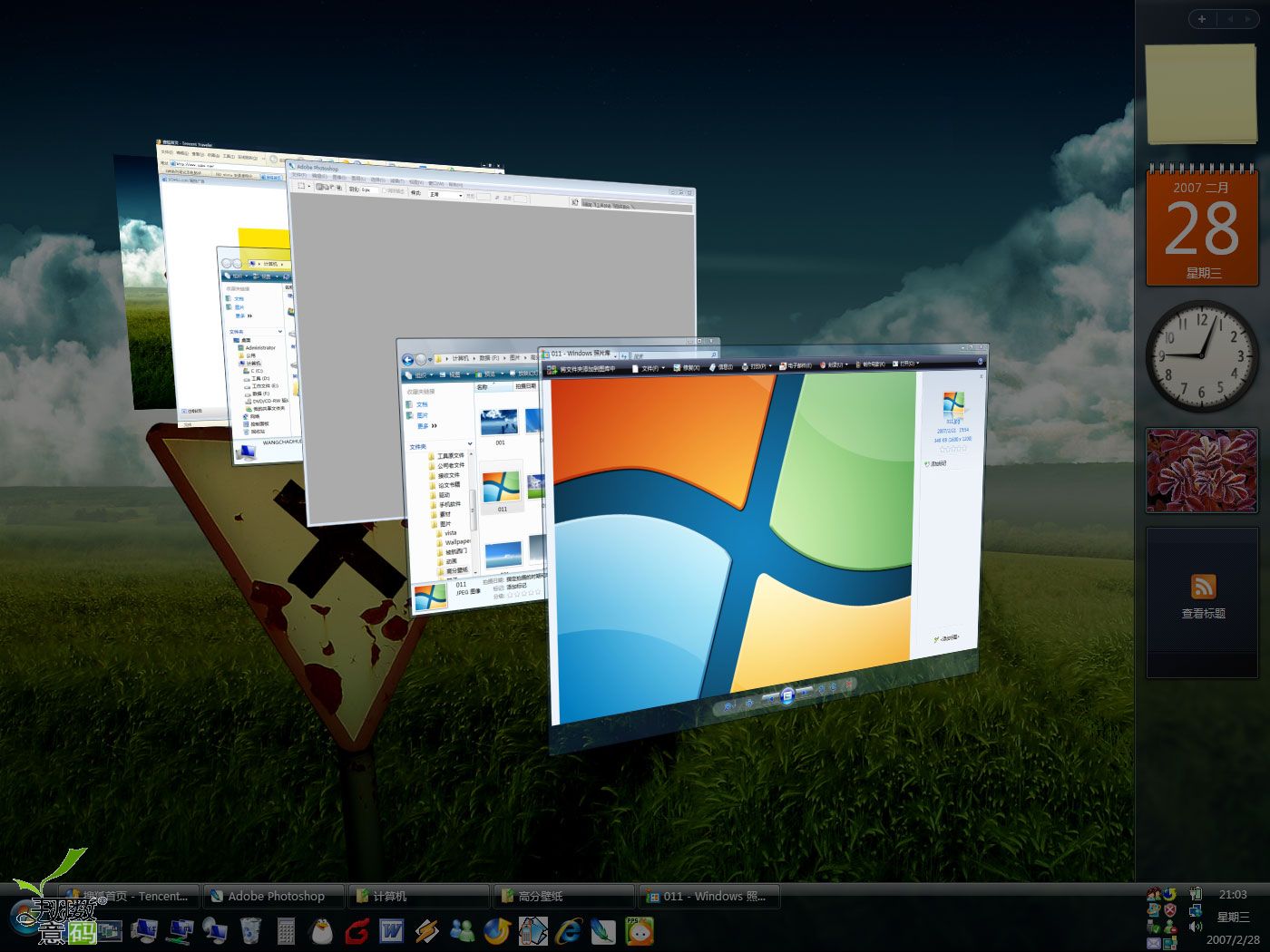The width and height of the screenshot is (1270, 952).
Task: Click the yellow sticky notes gadget
Action: [1202, 94]
